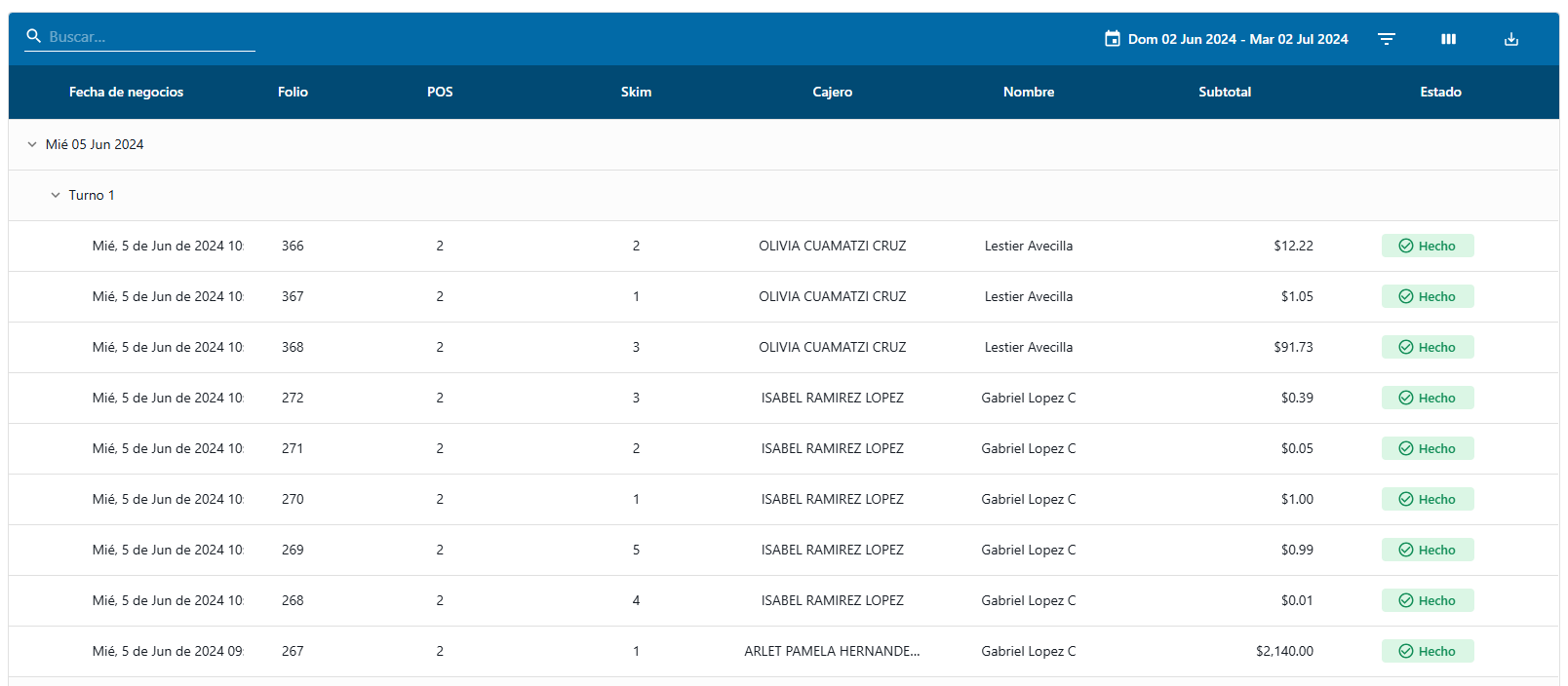Screen dimensions: 1568x686
Task: Open the date range Dom 02 Jun 2024 selector
Action: (x=1237, y=39)
